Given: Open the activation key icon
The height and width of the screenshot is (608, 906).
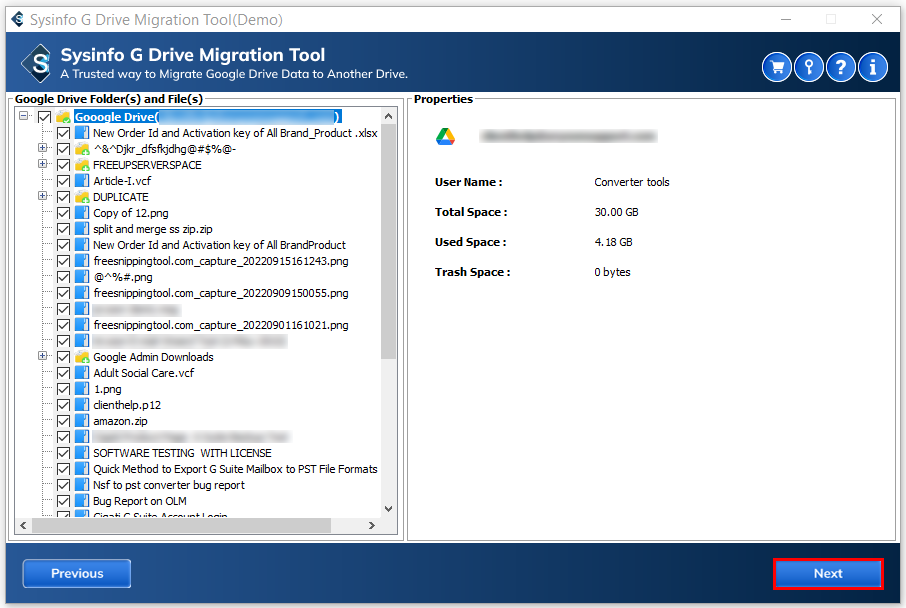Looking at the screenshot, I should click(x=809, y=67).
